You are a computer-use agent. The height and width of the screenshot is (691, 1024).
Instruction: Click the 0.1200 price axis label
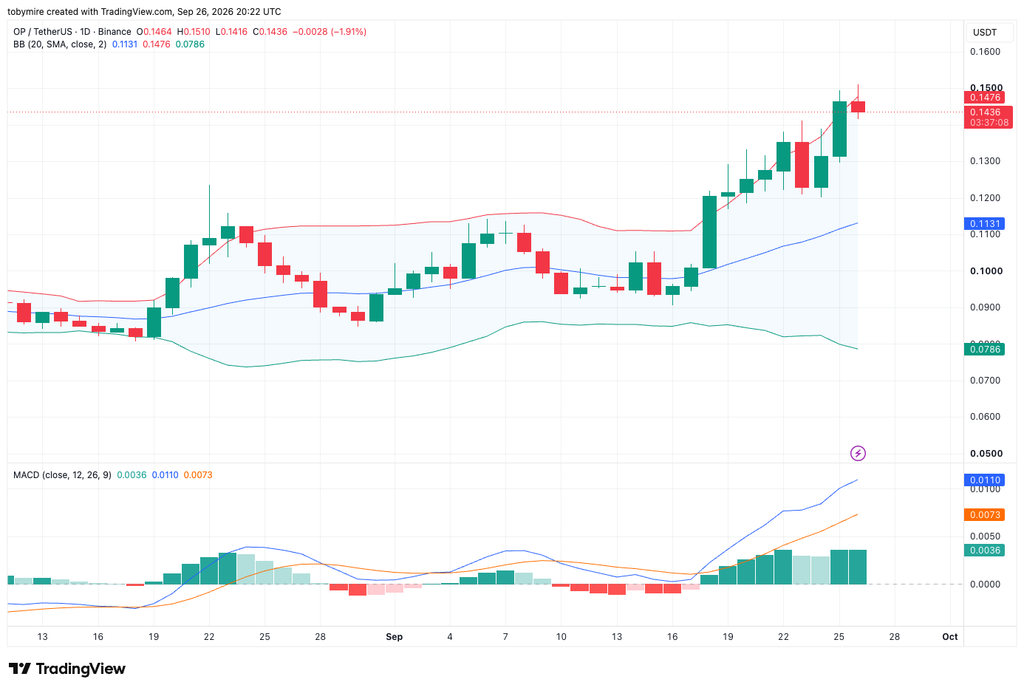985,198
